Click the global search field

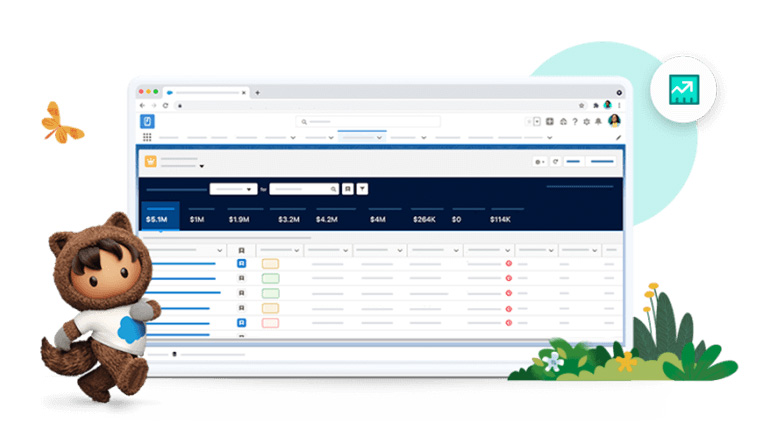pos(370,121)
